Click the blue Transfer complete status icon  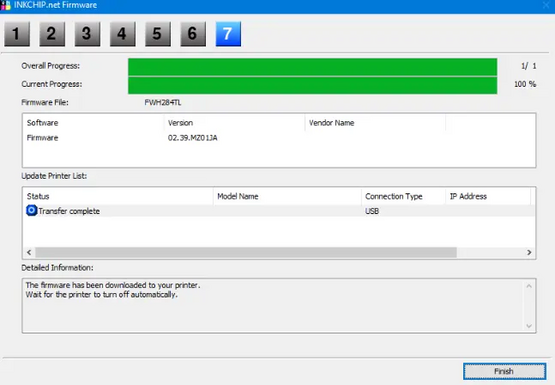[32, 211]
